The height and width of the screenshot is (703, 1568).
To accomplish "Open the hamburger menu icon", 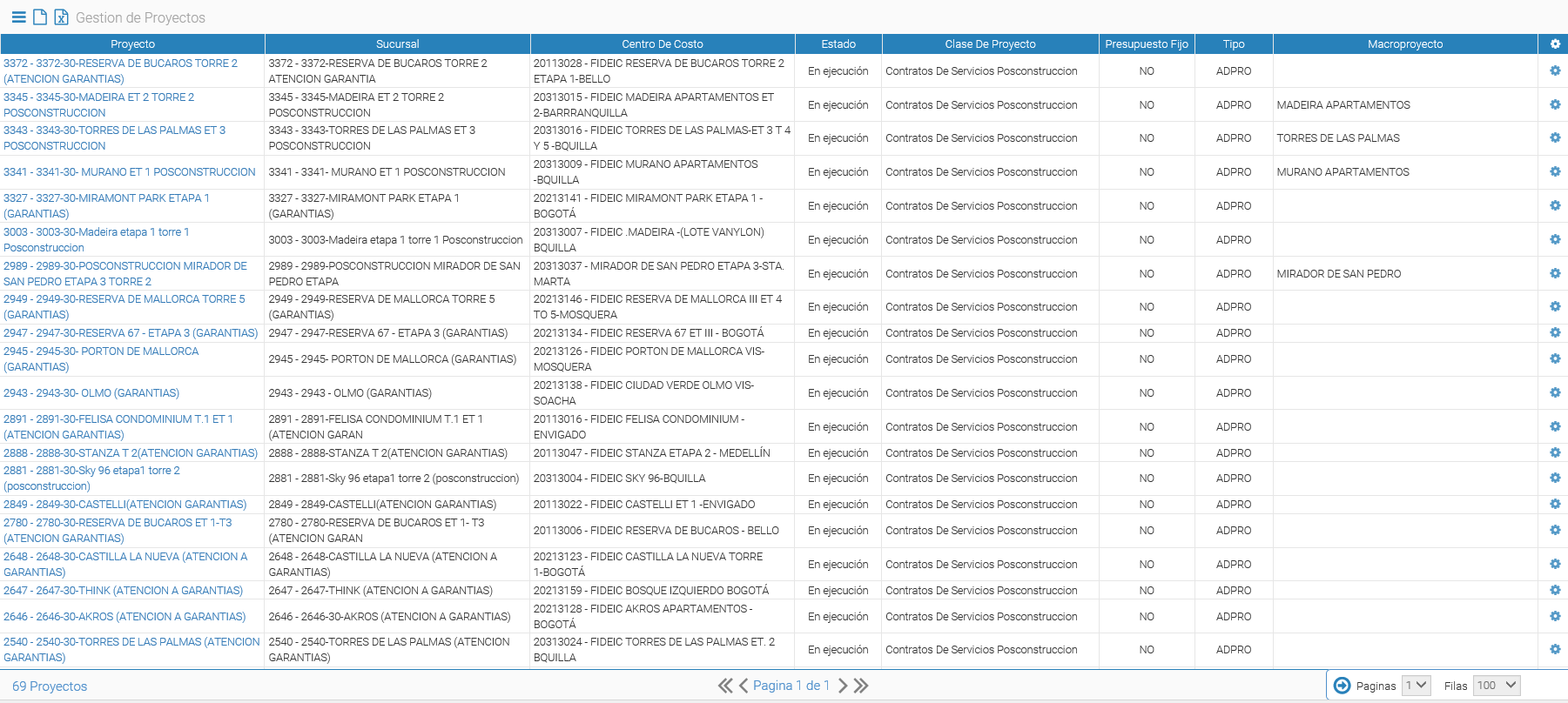I will coord(18,17).
